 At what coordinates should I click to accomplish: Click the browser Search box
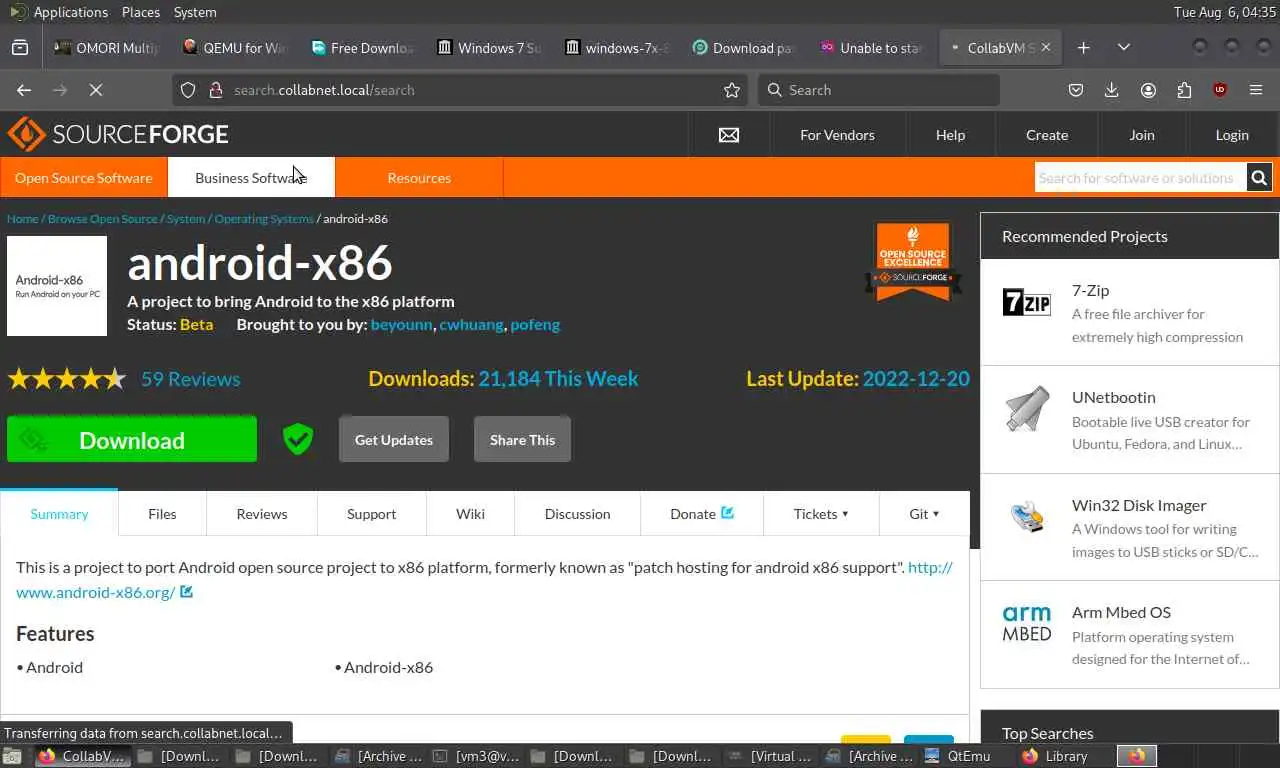point(879,90)
